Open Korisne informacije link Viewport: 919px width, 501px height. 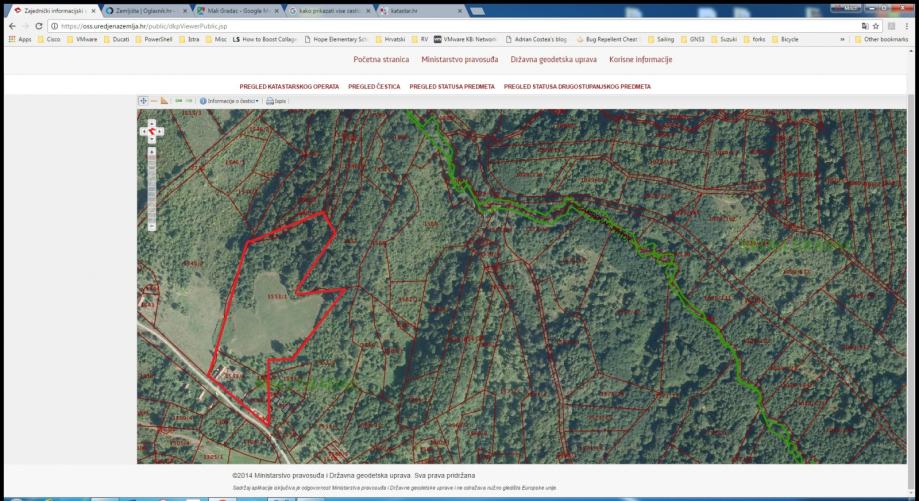click(641, 59)
